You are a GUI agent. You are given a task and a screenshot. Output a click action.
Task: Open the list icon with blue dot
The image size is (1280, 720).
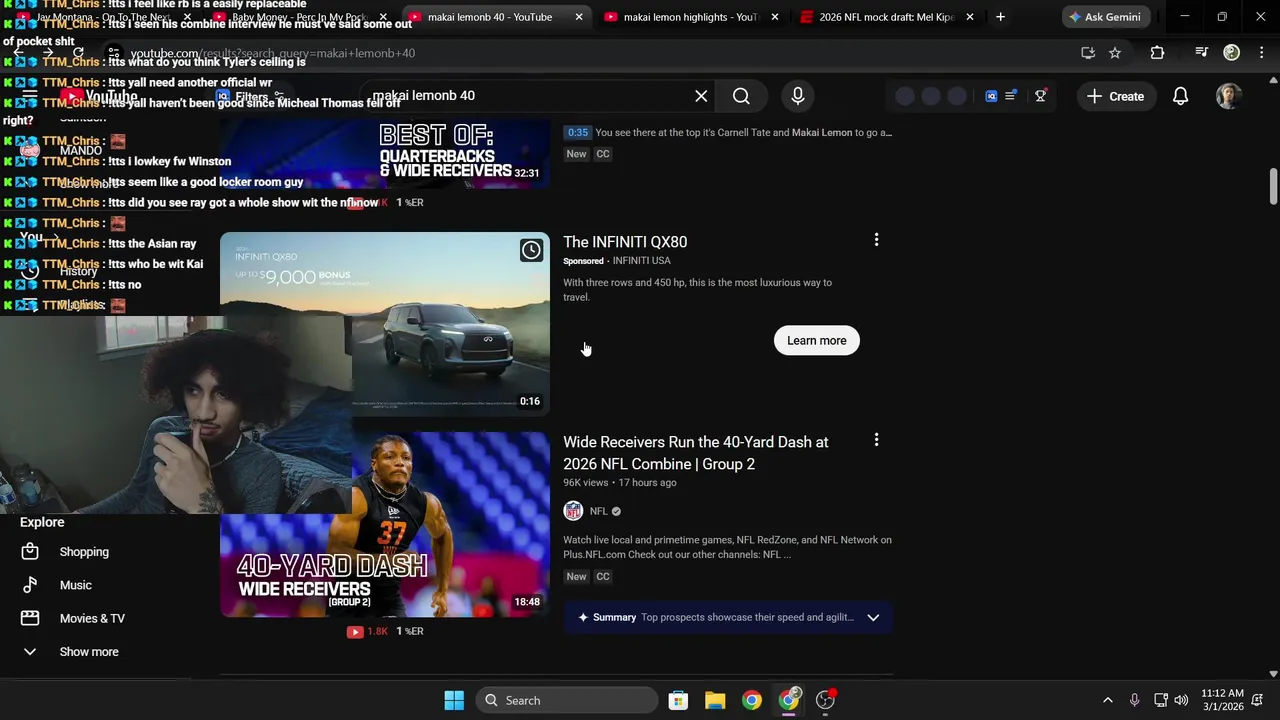tap(1011, 96)
